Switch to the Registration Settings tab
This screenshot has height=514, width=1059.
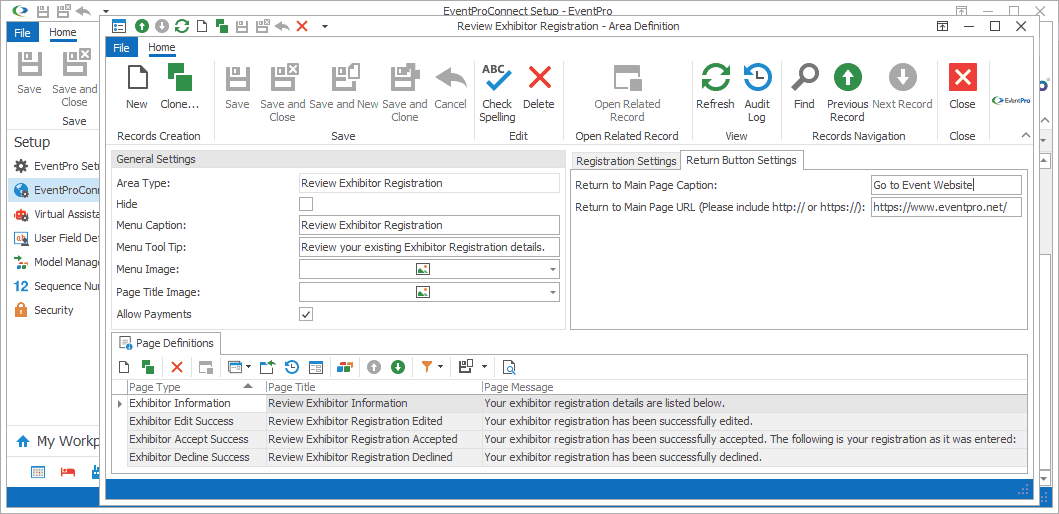[626, 161]
